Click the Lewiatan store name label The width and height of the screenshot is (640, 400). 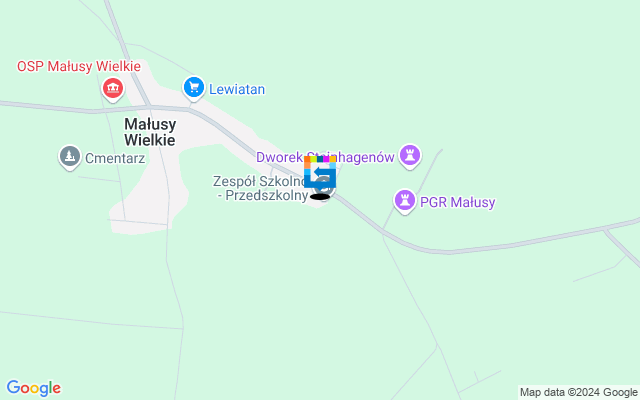point(237,89)
